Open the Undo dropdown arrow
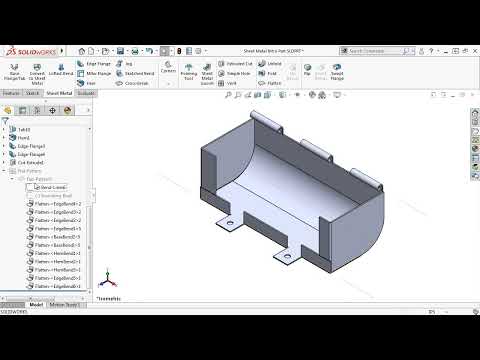480x360 pixels. tap(156, 51)
